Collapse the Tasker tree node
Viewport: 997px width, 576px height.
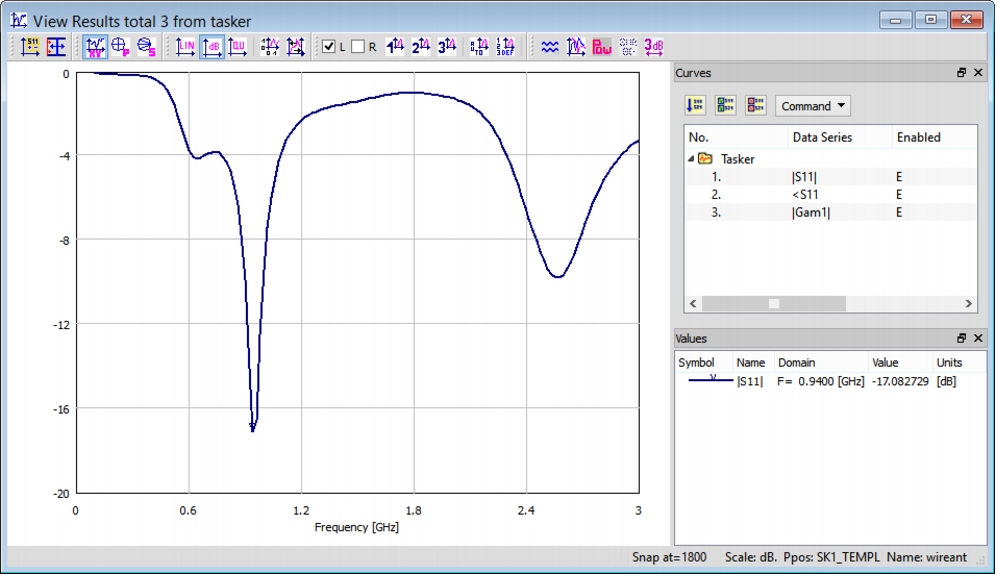click(691, 159)
